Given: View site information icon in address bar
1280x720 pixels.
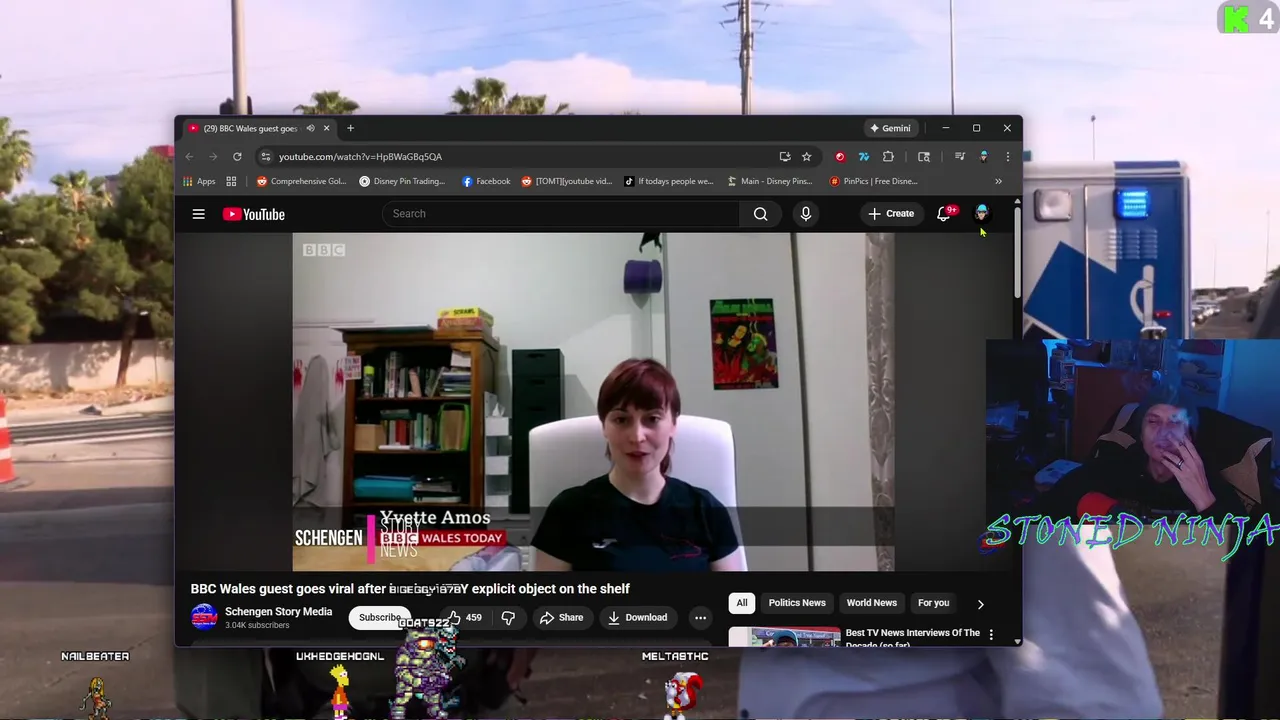Looking at the screenshot, I should point(265,156).
